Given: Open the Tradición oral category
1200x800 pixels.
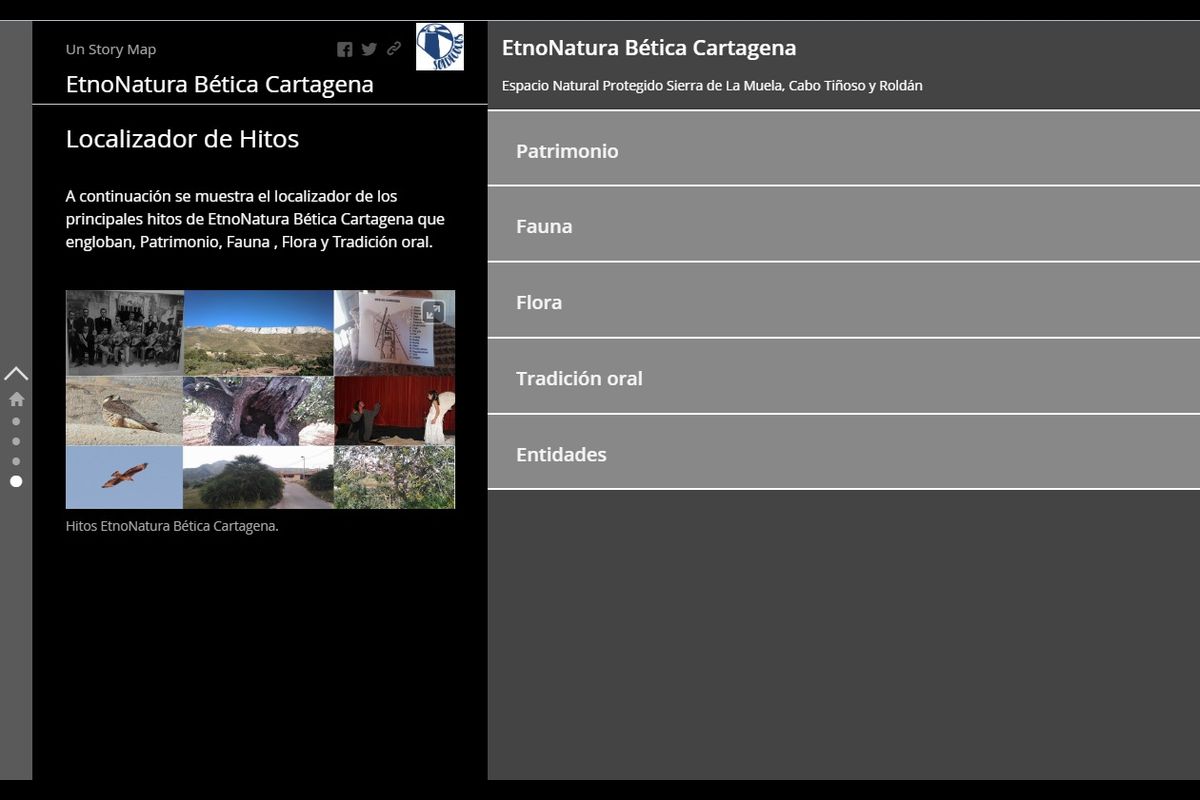Looking at the screenshot, I should [x=843, y=378].
